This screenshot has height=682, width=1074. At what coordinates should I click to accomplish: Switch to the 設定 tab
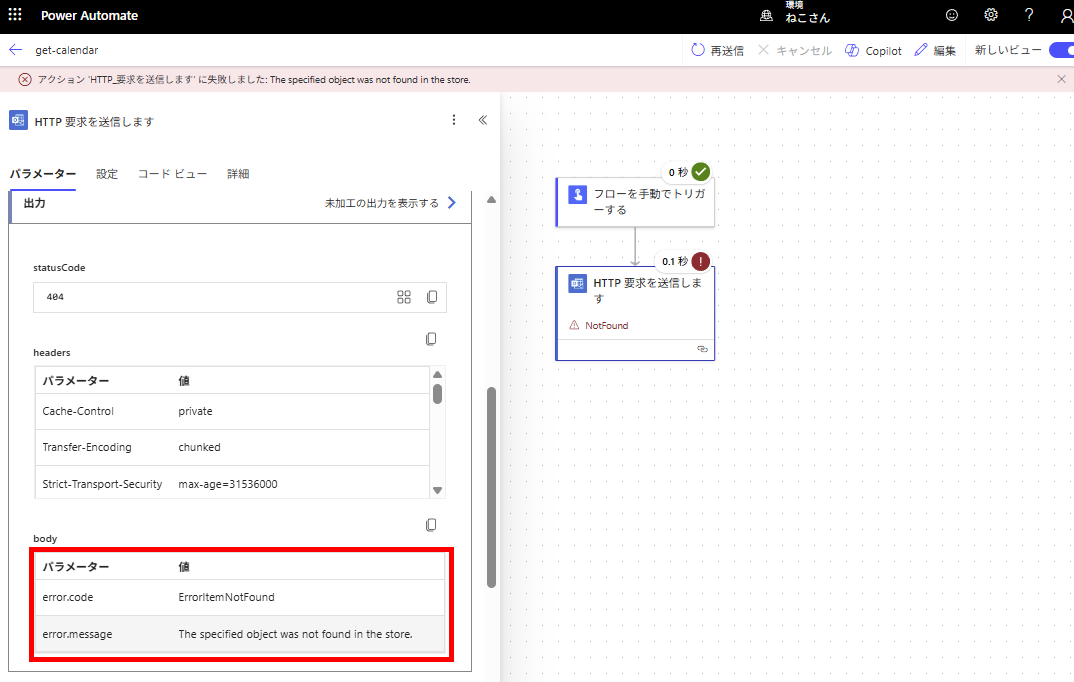[x=107, y=174]
